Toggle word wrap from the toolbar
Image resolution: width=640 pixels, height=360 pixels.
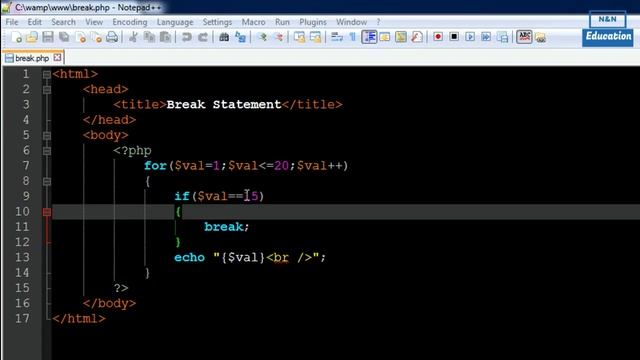337,38
